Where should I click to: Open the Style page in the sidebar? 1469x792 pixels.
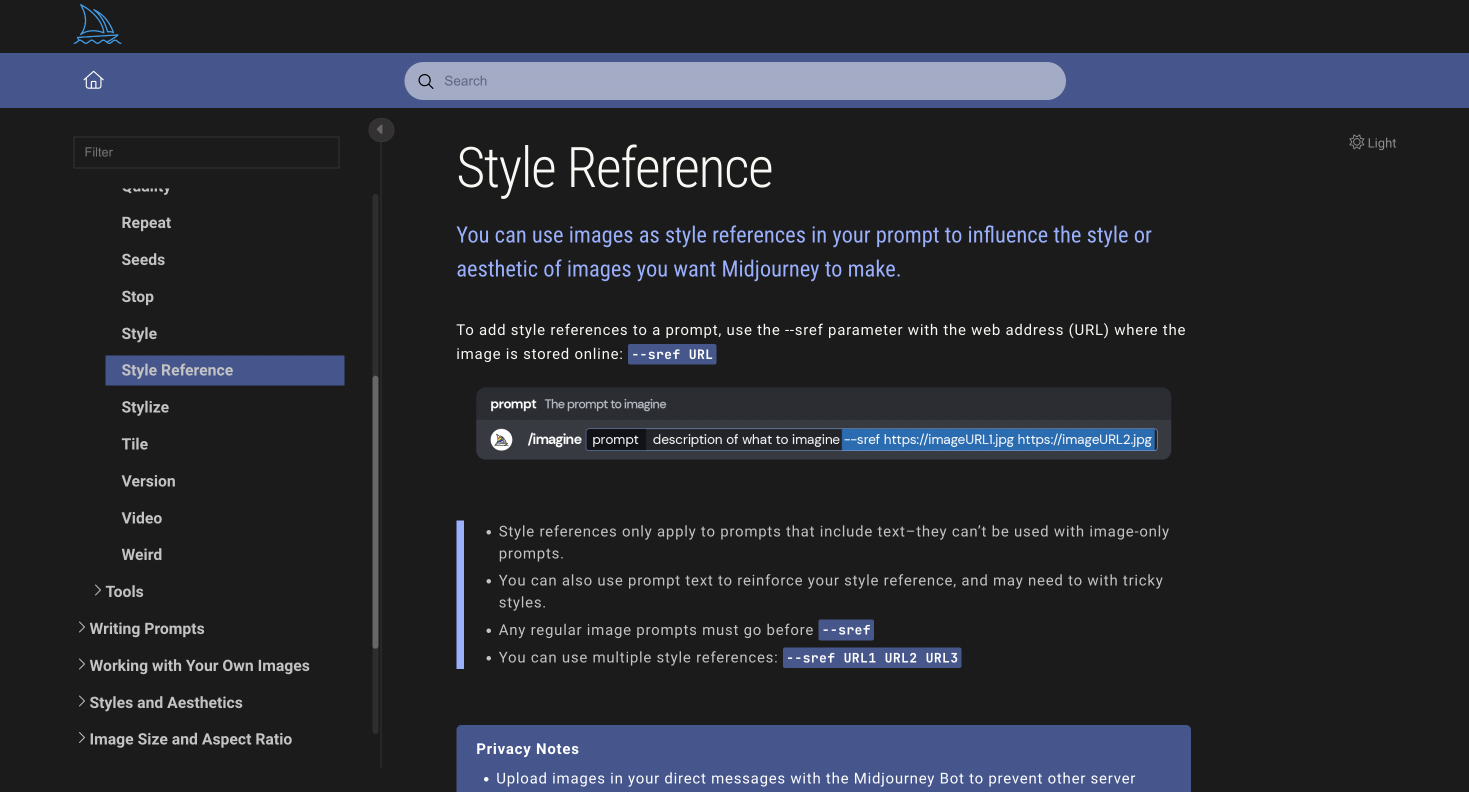[x=139, y=334]
